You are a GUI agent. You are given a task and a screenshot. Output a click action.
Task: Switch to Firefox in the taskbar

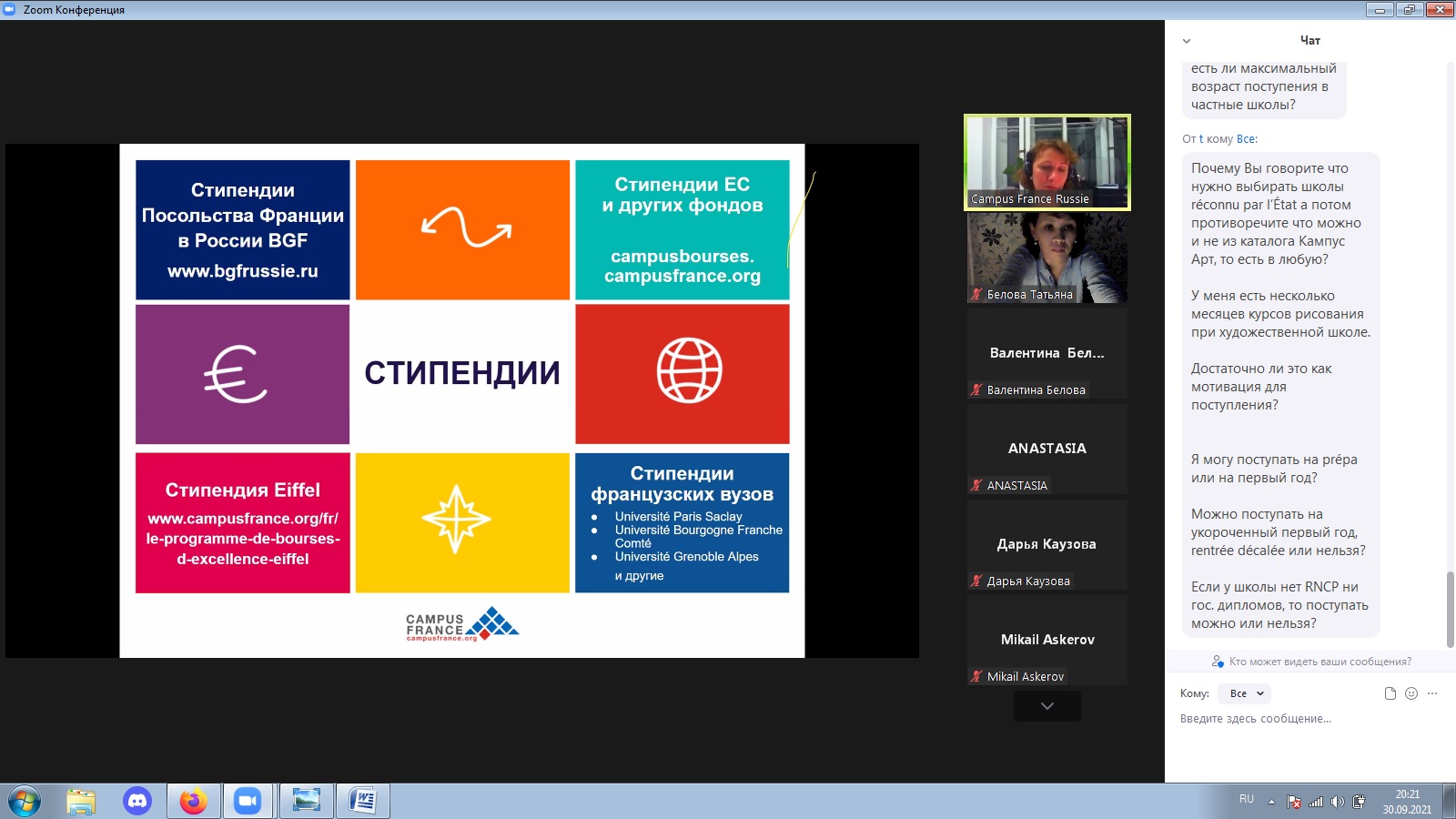point(193,801)
